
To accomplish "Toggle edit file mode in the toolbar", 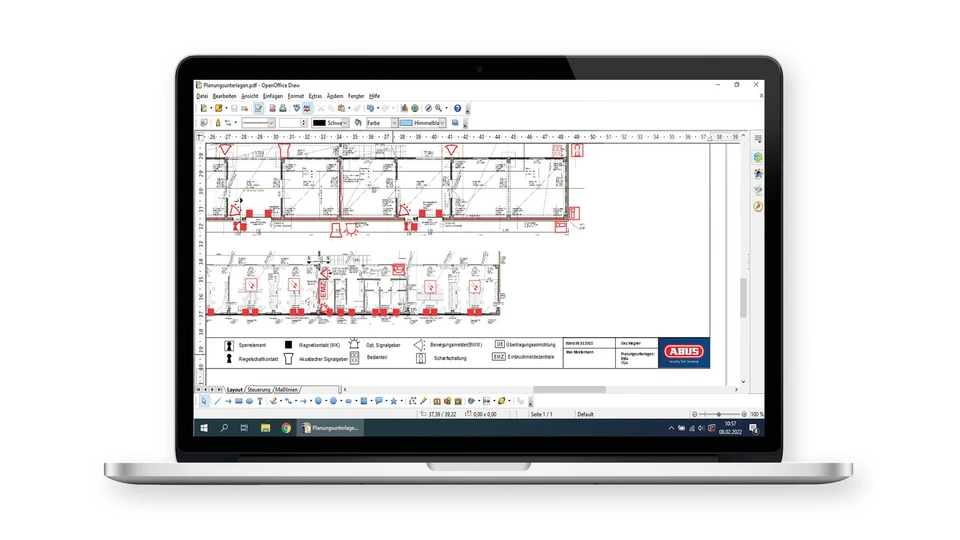I will 258,108.
